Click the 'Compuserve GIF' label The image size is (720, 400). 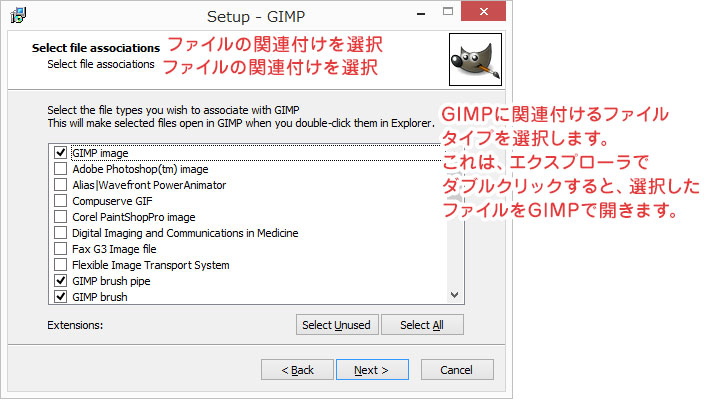(112, 201)
